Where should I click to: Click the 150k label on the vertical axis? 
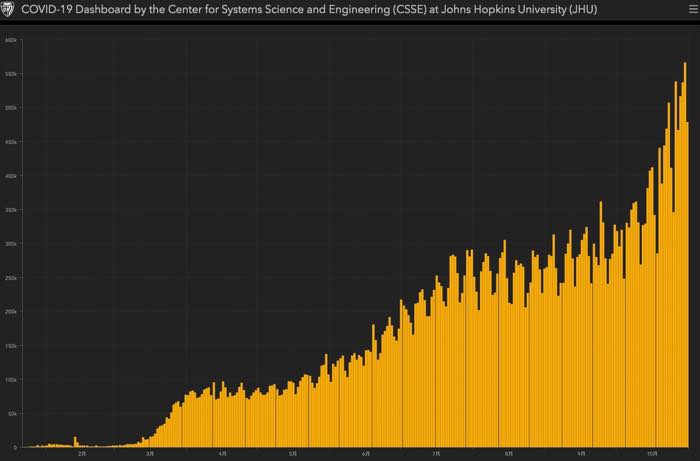pos(11,346)
